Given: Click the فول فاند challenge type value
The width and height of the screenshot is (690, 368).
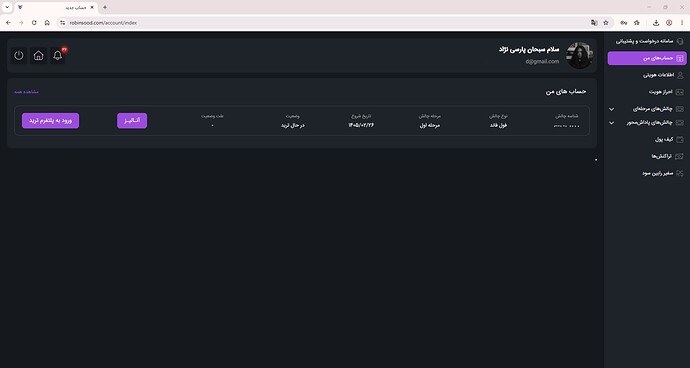Looking at the screenshot, I should click(499, 125).
